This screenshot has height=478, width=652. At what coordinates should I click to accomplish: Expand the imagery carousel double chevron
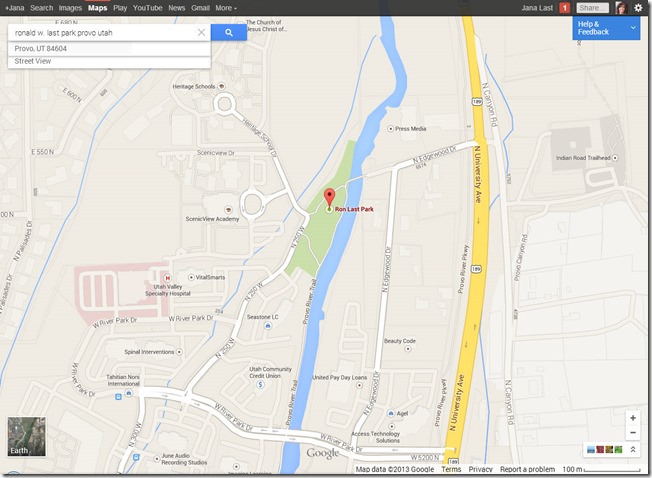[x=633, y=449]
